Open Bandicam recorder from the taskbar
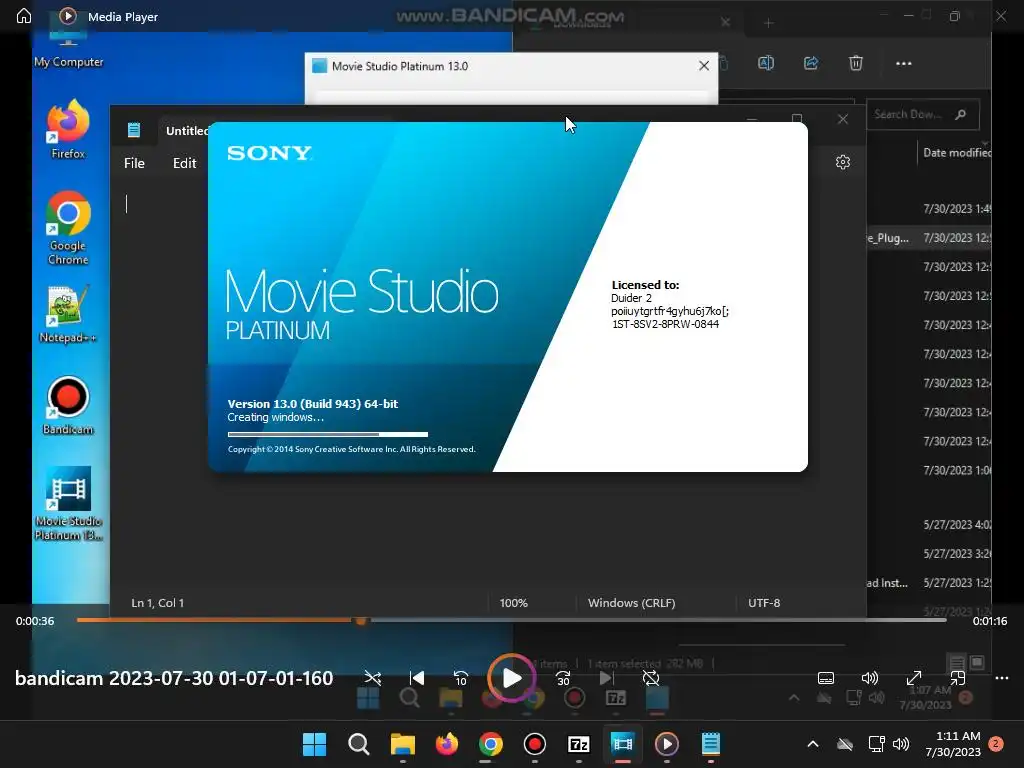Image resolution: width=1024 pixels, height=768 pixels. click(x=535, y=744)
